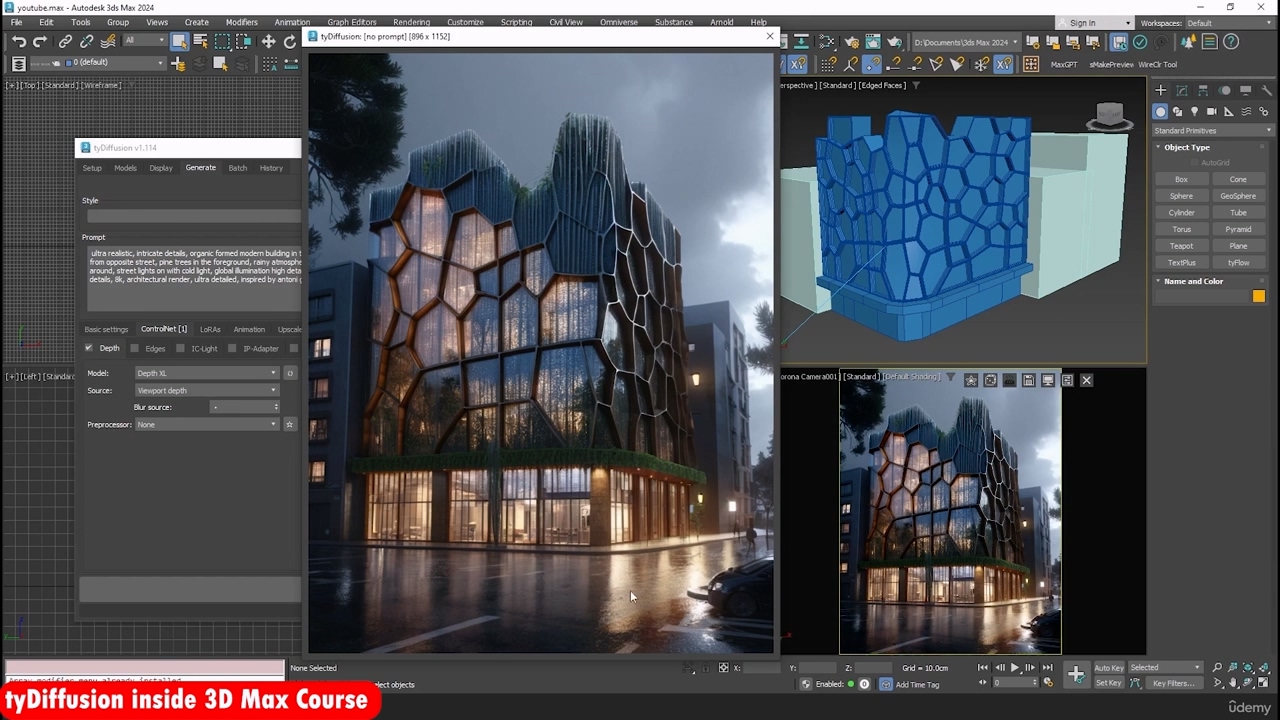Choose the Cameras category icon
This screenshot has width=1280, height=720.
[1212, 112]
